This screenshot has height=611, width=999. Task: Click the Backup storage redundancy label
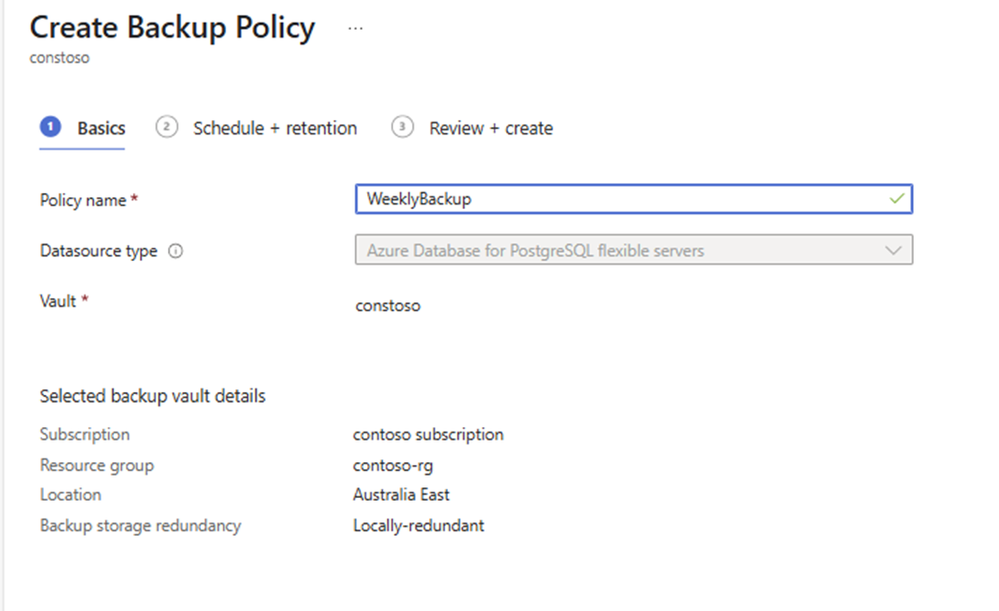(x=141, y=526)
